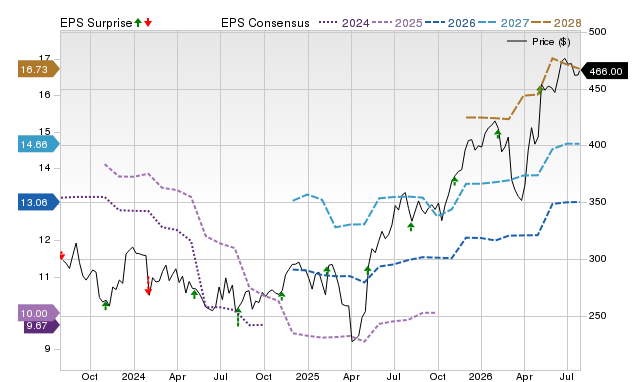This screenshot has width=640, height=382.
Task: Click the EPS Surprise legend title
Action: tap(96, 23)
